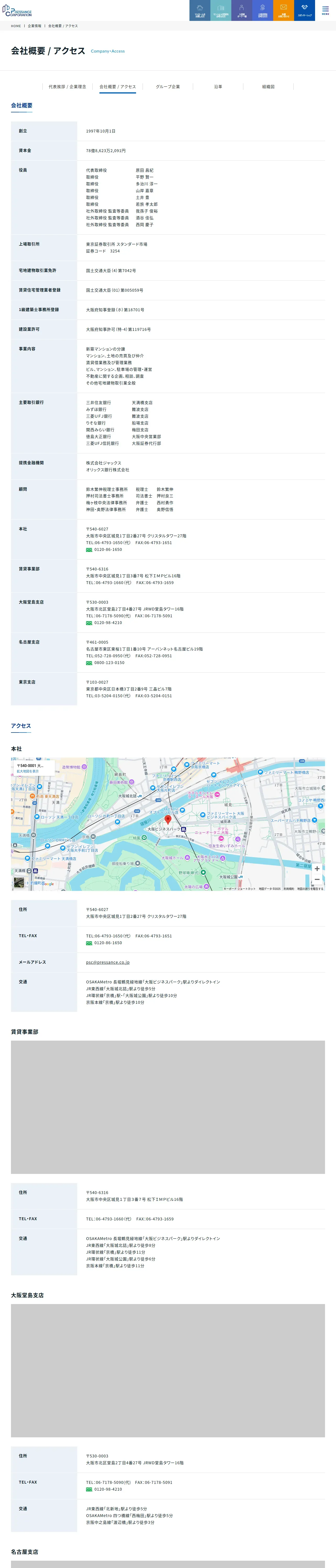336x1568 pixels.
Task: Open email link psc@pressance.co.jp
Action: 107,962
